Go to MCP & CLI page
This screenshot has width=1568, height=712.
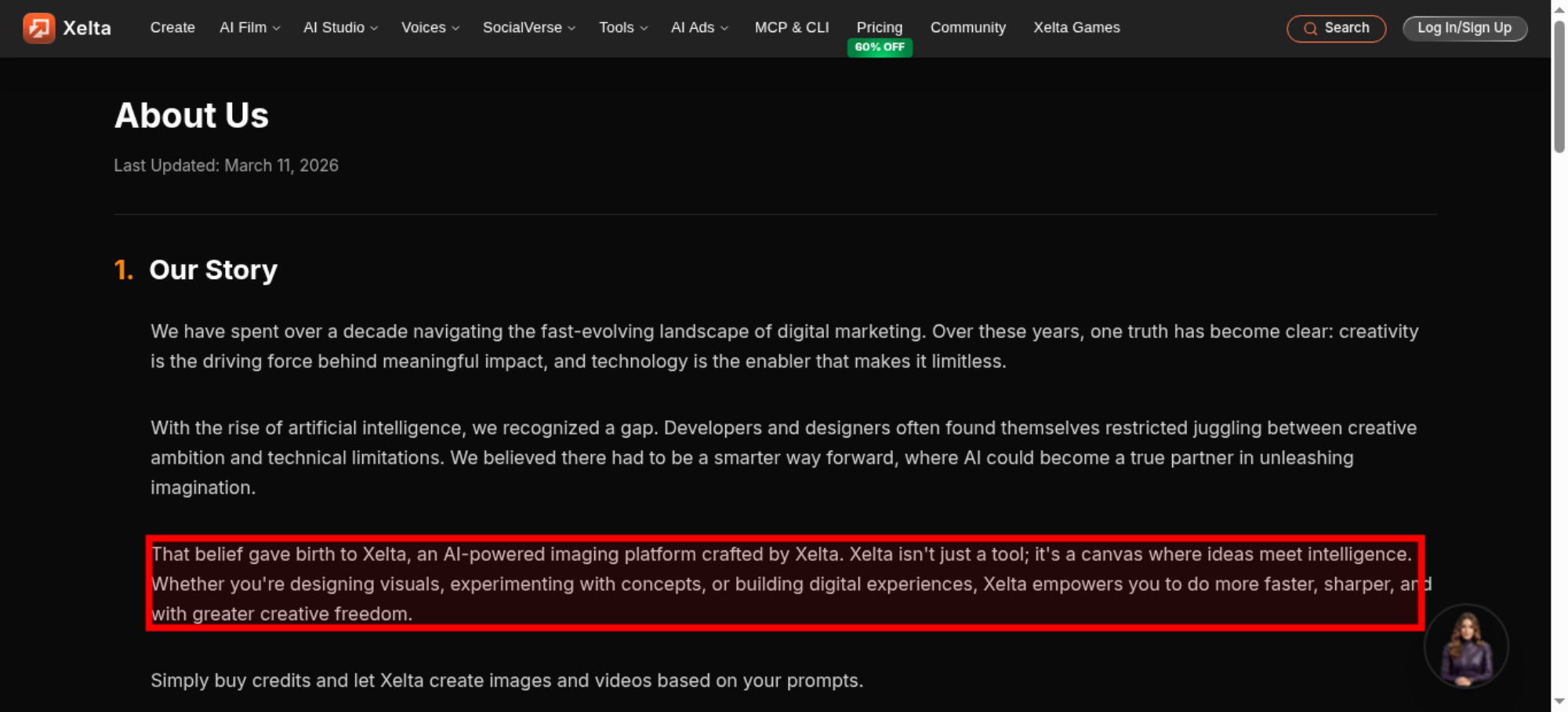point(792,27)
